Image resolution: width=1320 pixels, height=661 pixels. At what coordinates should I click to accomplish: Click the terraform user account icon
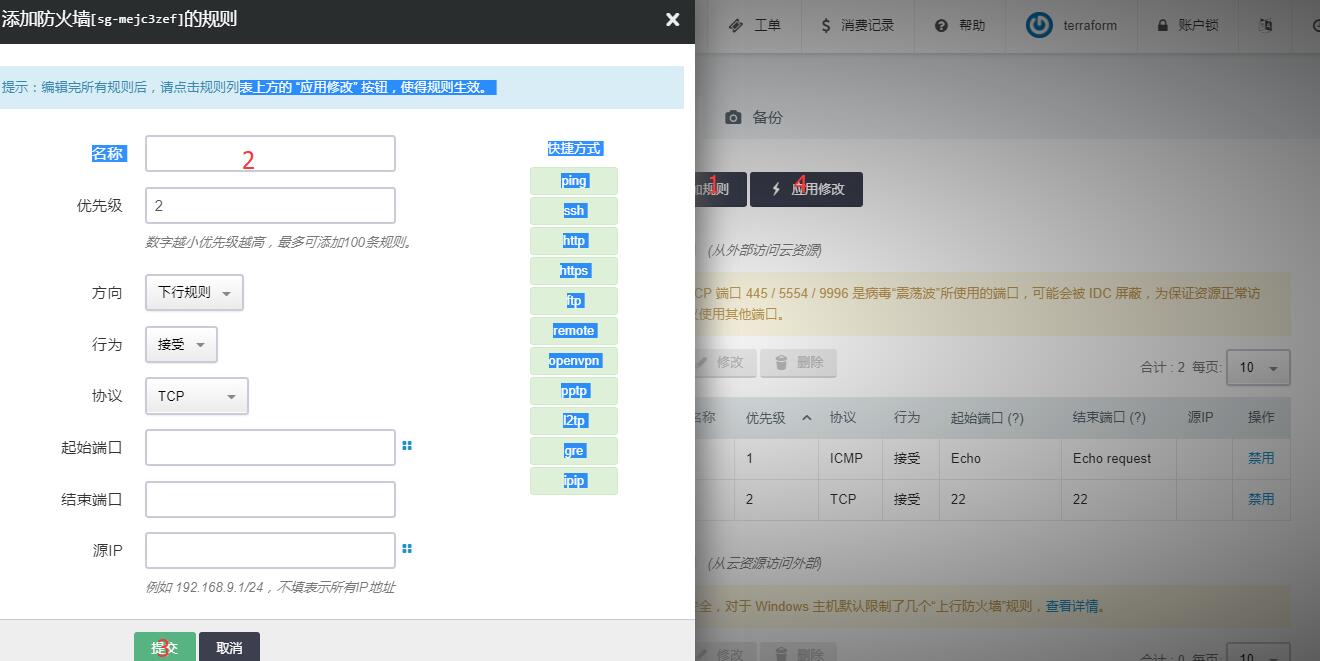pyautogui.click(x=1040, y=26)
